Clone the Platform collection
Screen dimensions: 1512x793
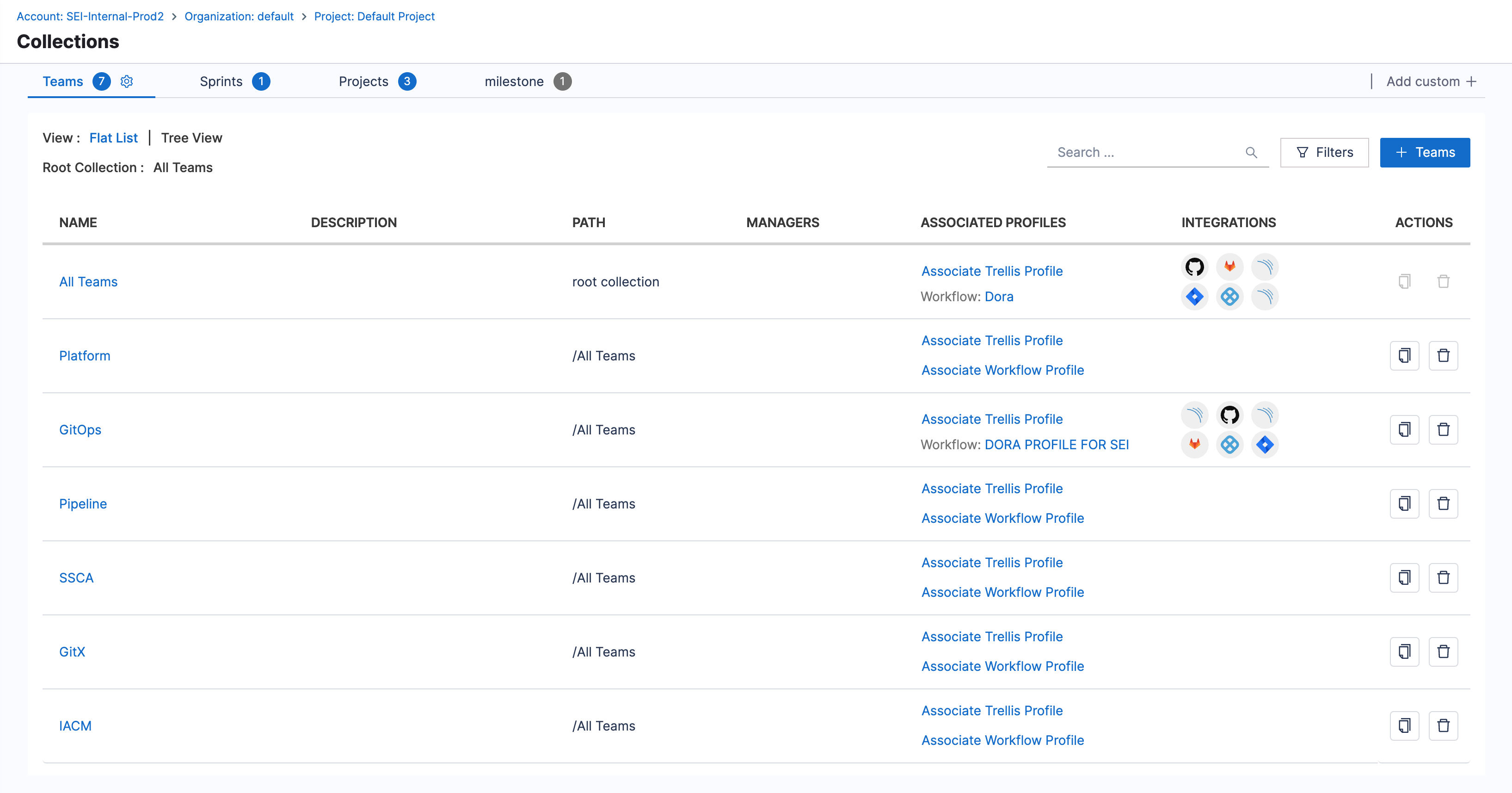pos(1404,355)
